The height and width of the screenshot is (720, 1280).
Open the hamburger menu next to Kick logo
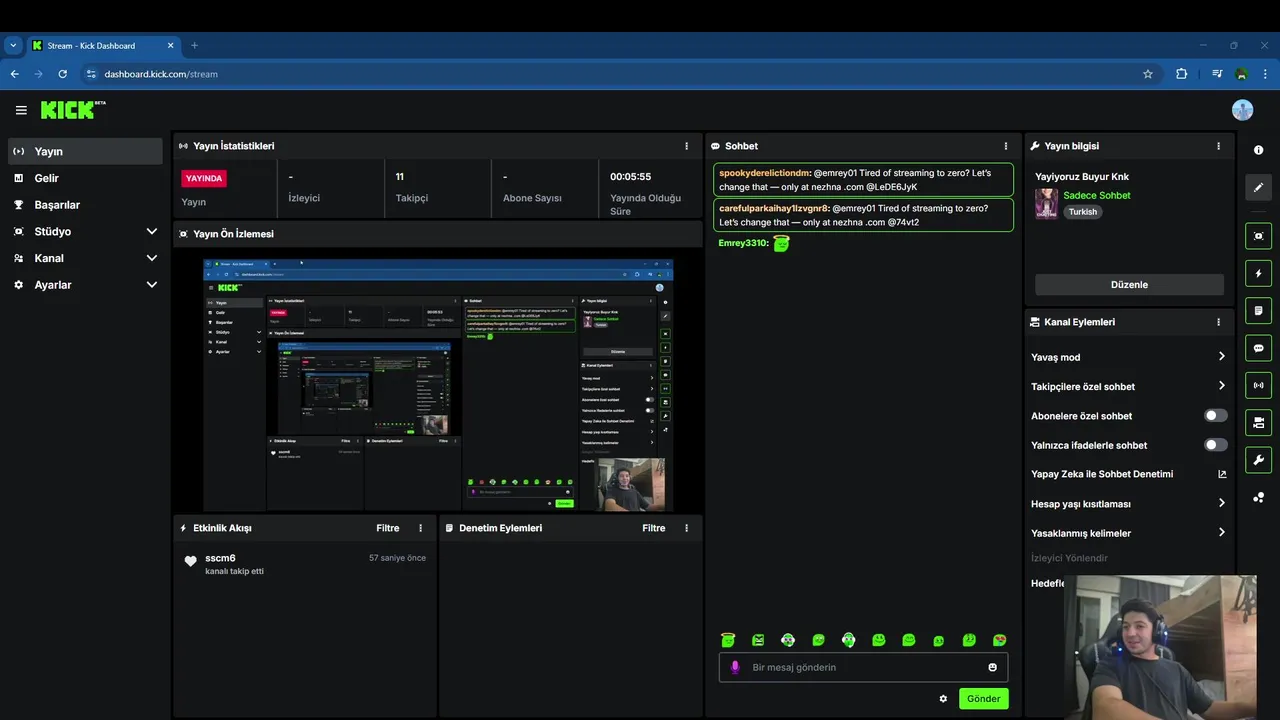[x=21, y=110]
